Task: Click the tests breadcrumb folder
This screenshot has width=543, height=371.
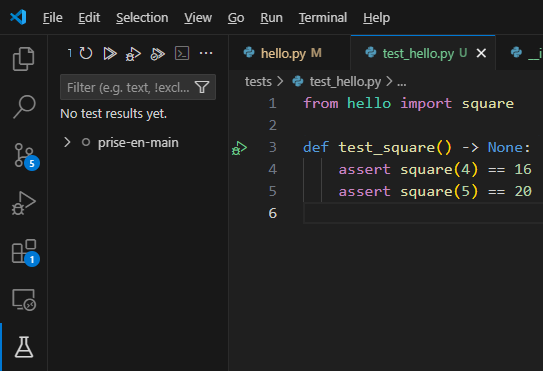Action: click(258, 82)
